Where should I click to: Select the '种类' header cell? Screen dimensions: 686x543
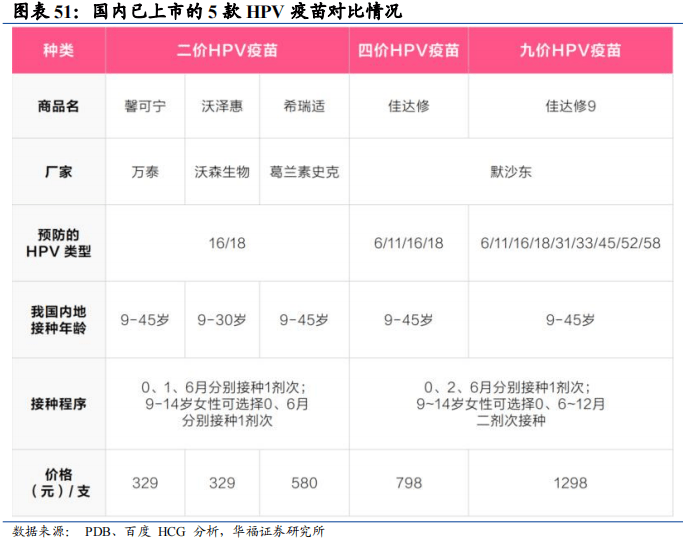58,50
